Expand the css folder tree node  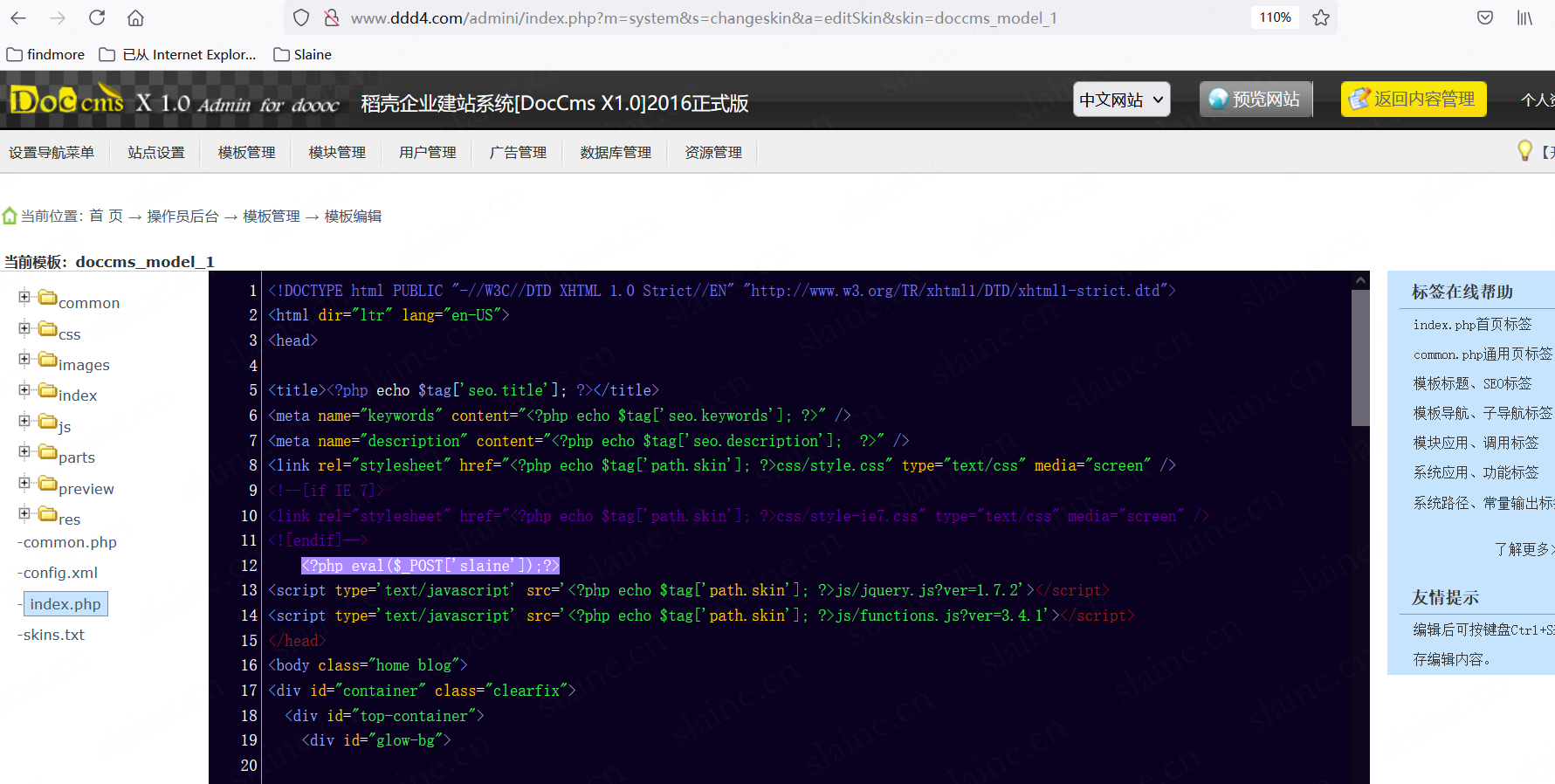point(24,328)
